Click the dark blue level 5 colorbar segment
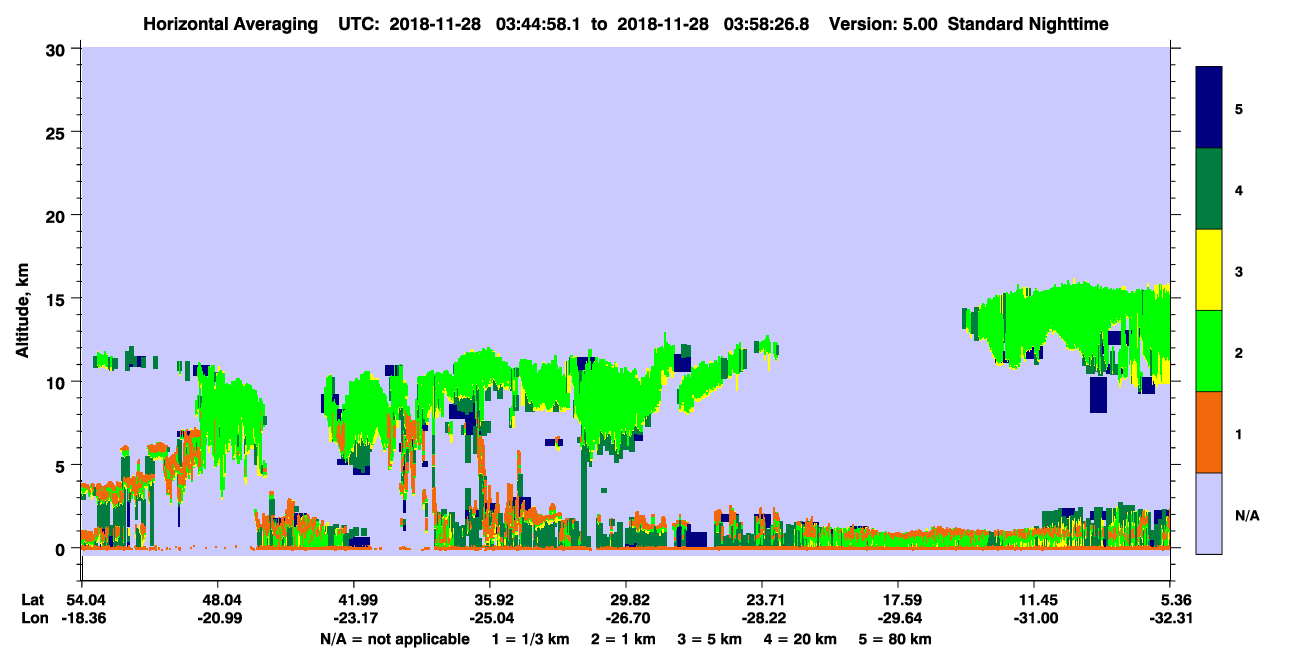 [x=1209, y=108]
